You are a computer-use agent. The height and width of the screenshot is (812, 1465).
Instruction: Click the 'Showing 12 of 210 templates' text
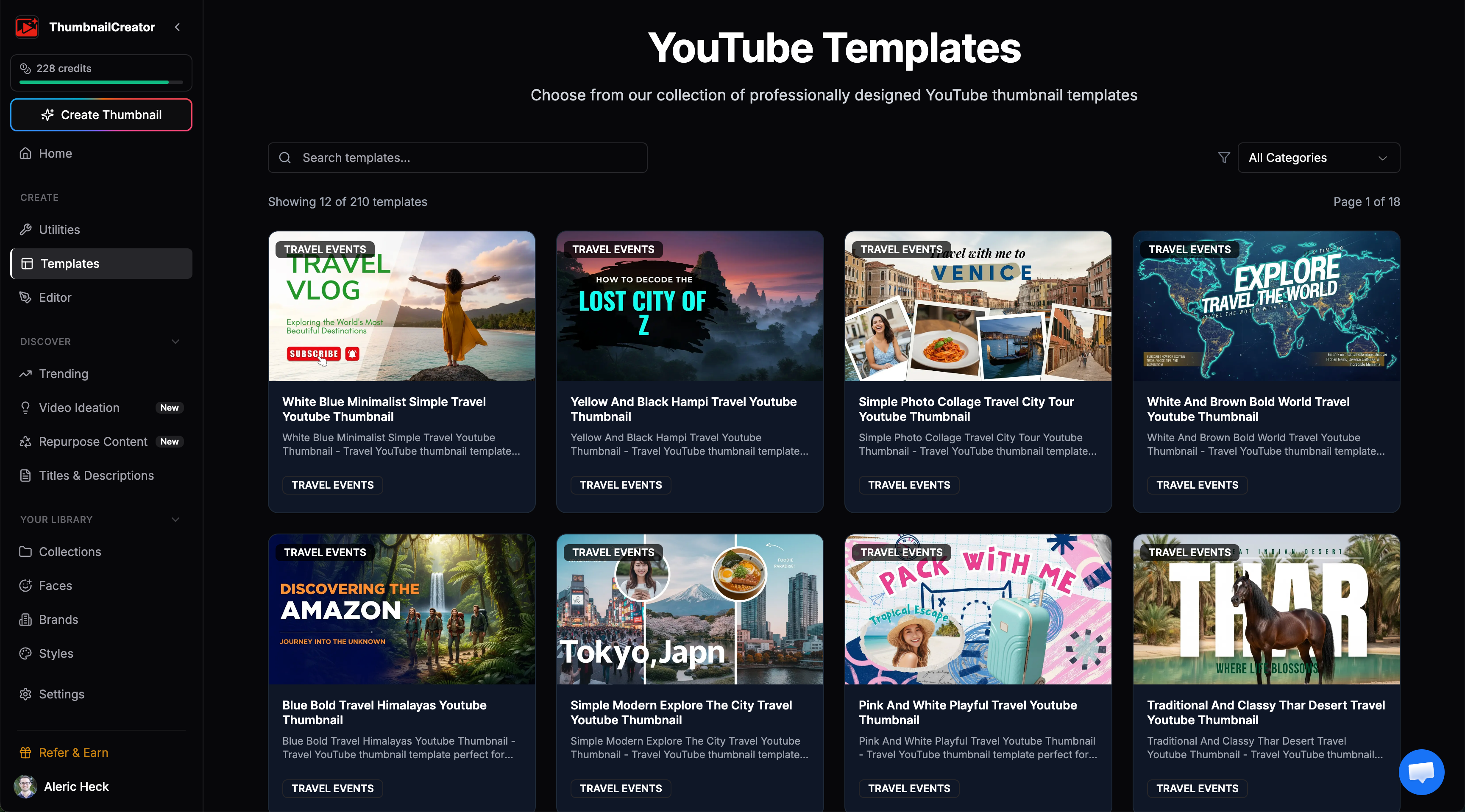tap(348, 201)
